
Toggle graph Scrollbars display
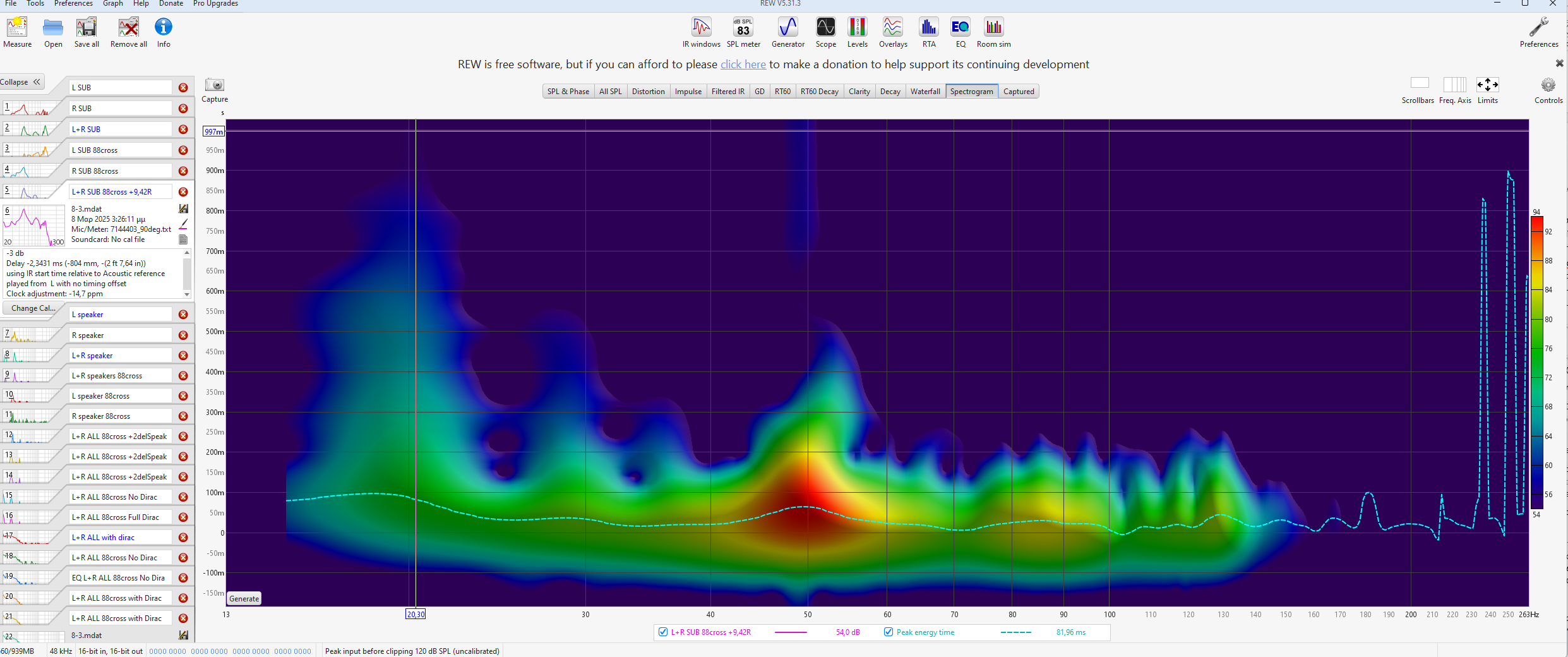click(x=1419, y=84)
